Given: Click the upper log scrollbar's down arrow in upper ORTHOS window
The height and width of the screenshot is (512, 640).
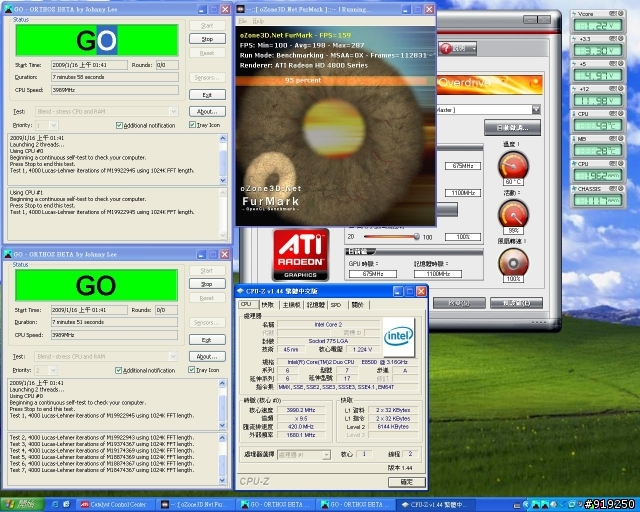Looking at the screenshot, I should [223, 180].
